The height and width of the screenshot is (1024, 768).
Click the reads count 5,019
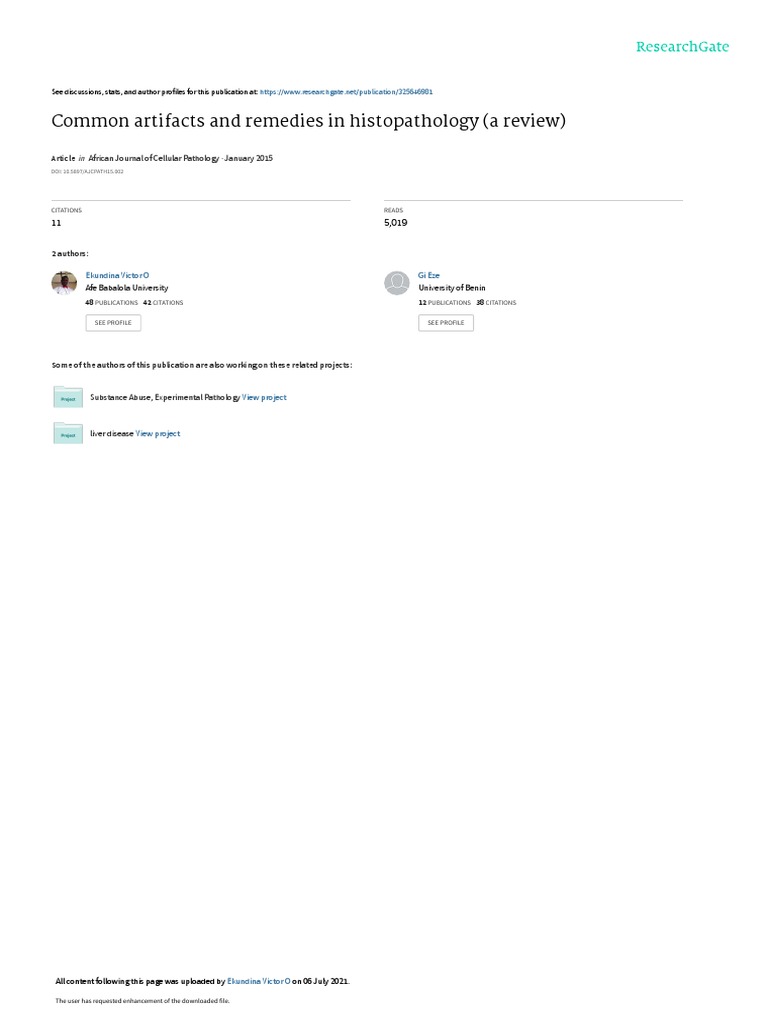[x=396, y=223]
